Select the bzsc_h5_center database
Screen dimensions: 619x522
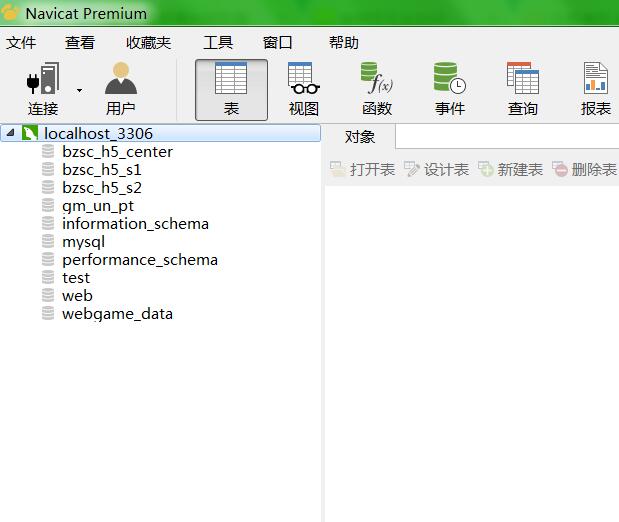[117, 152]
